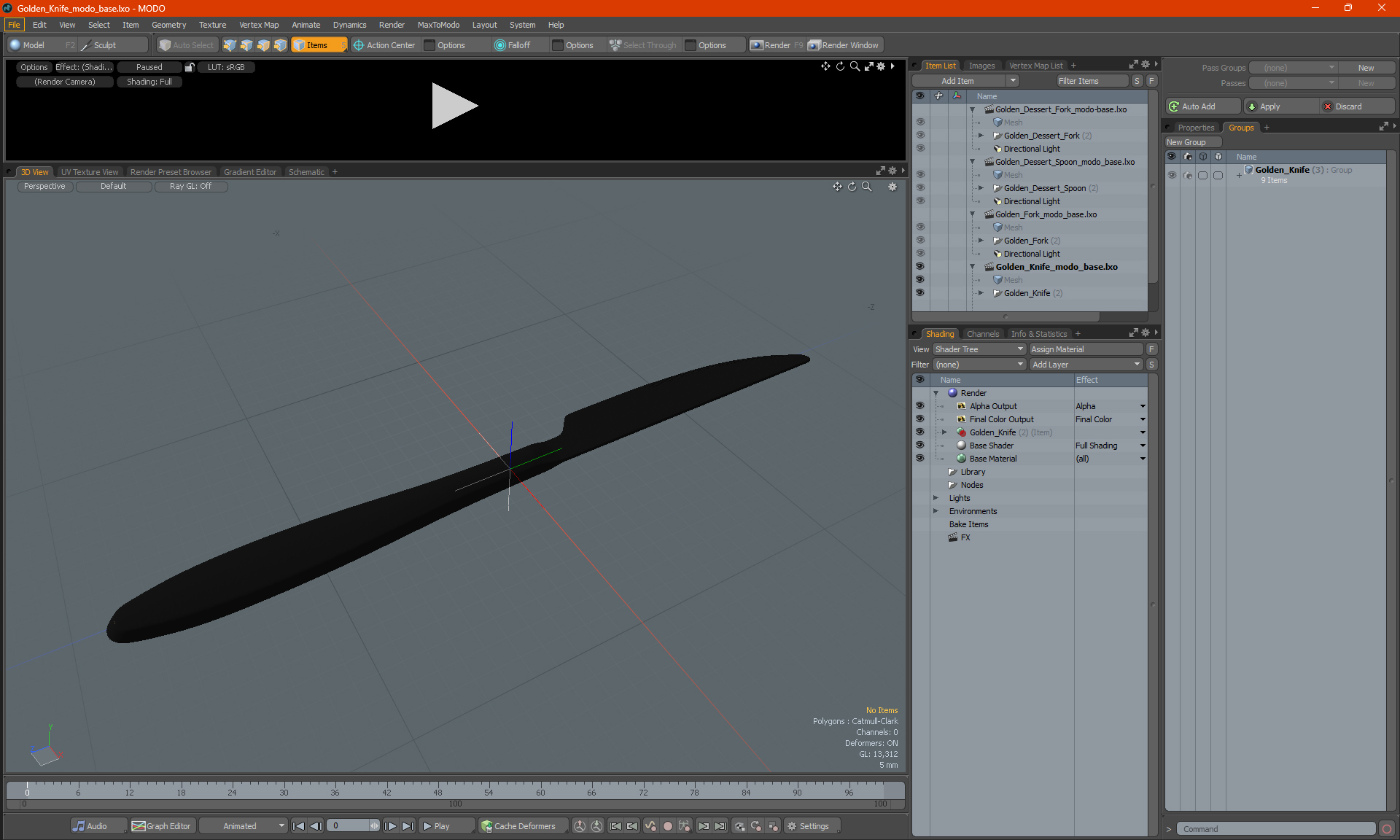Click the Discard button
This screenshot has height=840, width=1400.
point(1356,106)
